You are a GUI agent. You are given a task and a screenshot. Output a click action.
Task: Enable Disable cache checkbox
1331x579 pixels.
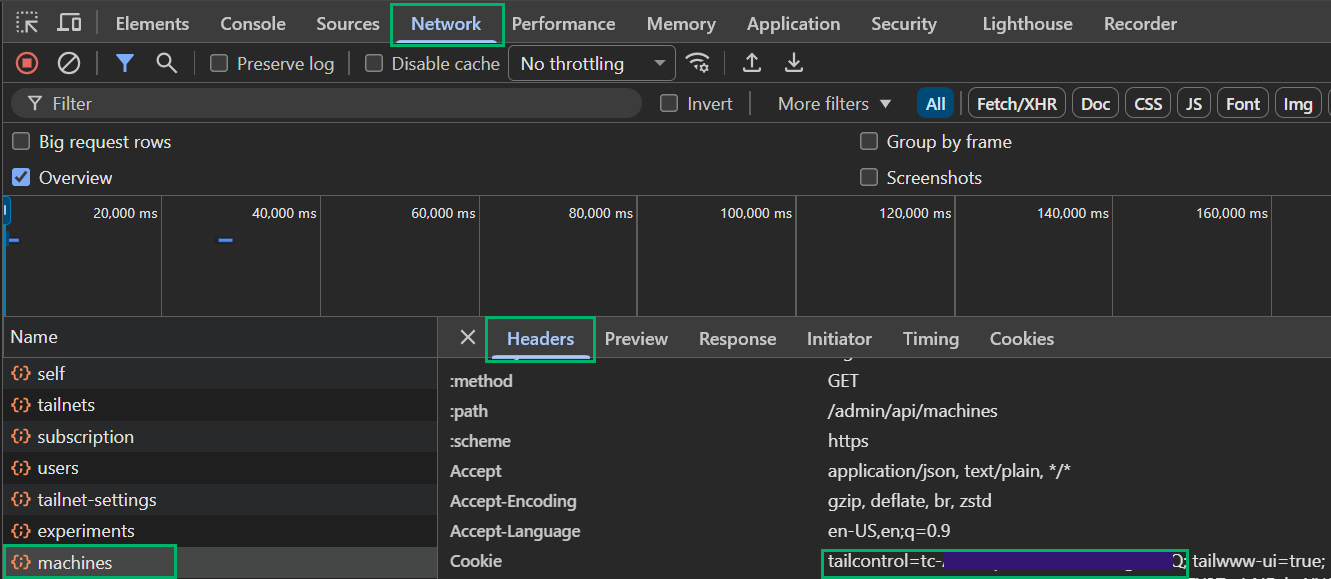point(374,64)
